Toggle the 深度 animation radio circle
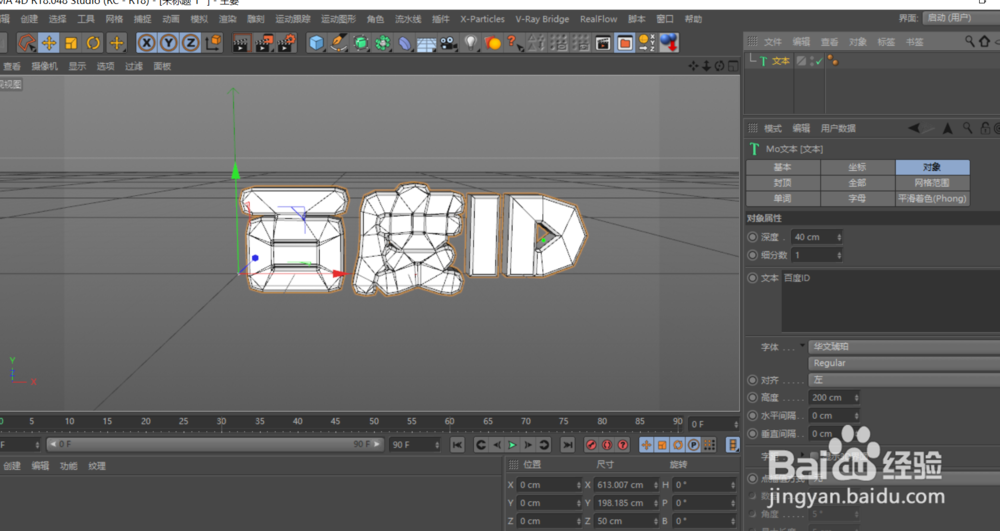The image size is (1000, 531). tap(753, 237)
